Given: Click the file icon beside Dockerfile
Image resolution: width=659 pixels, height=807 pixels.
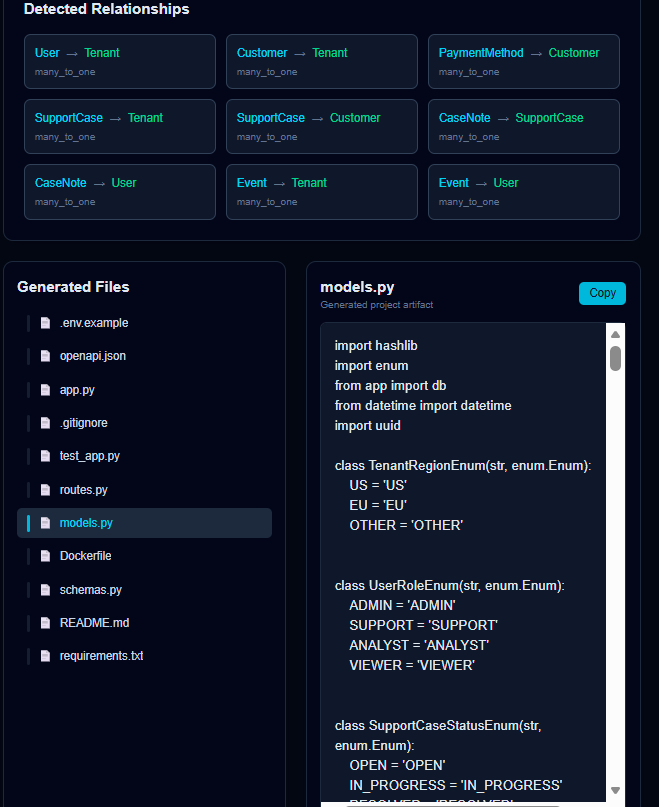Looking at the screenshot, I should [45, 555].
